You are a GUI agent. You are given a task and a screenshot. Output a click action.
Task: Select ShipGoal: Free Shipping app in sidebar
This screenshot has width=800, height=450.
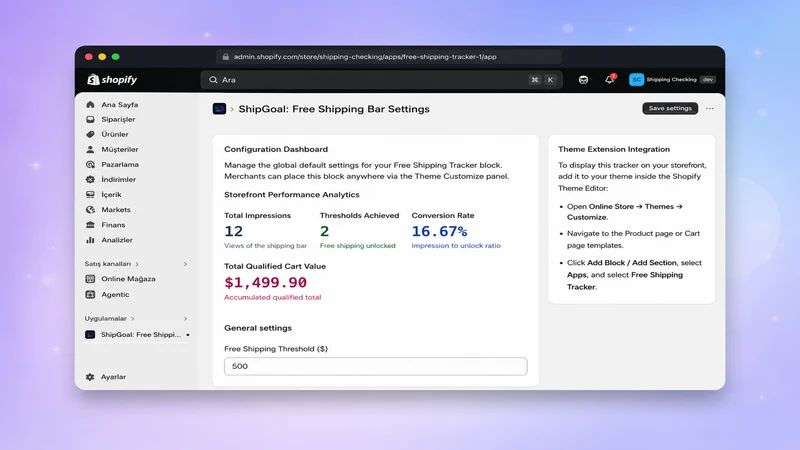[x=138, y=335]
